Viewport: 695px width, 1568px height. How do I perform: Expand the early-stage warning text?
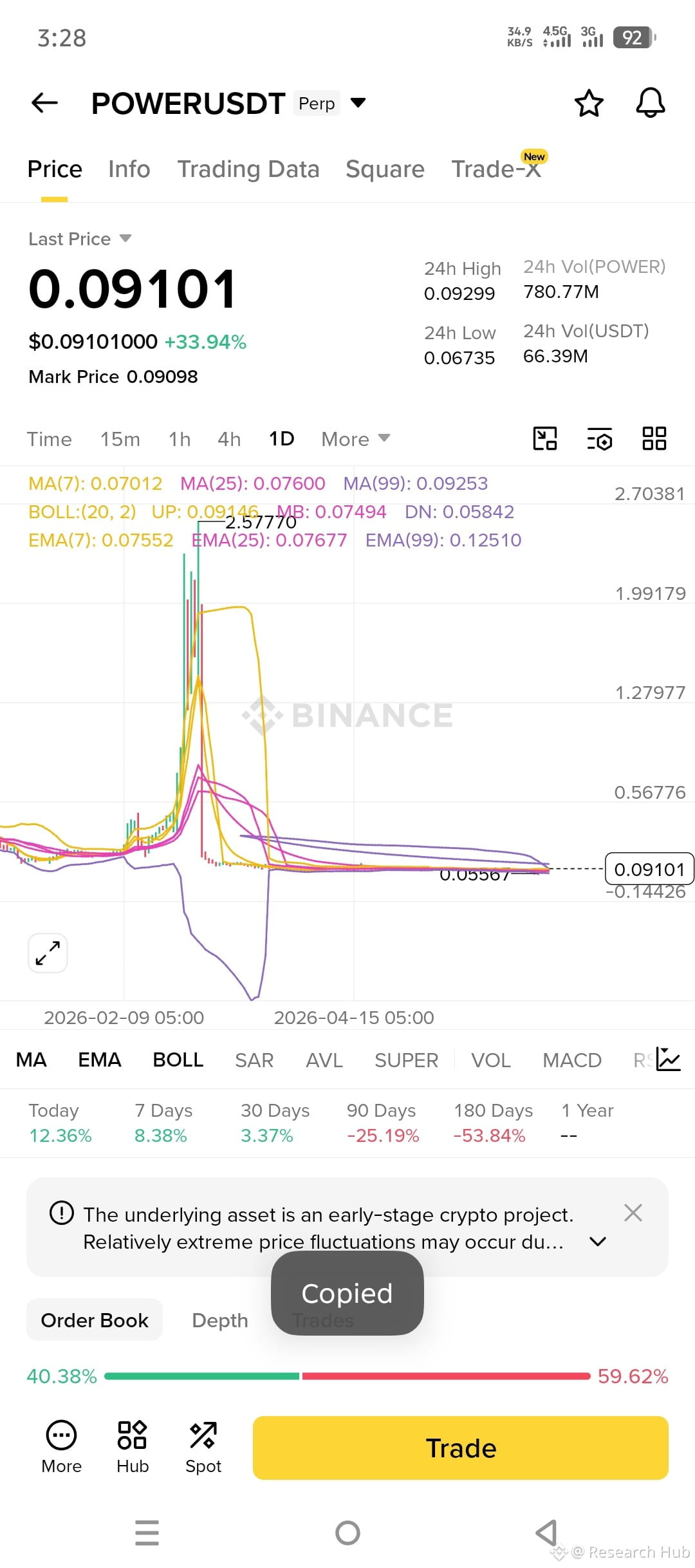click(x=598, y=1242)
